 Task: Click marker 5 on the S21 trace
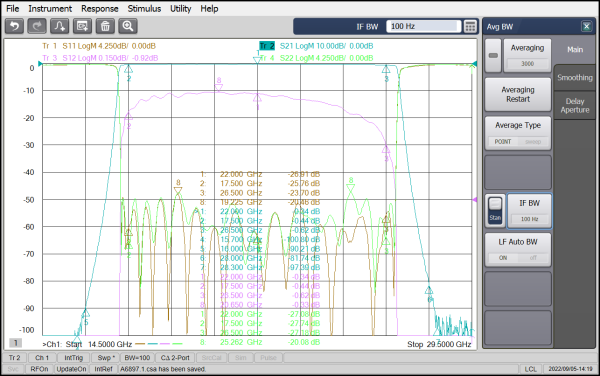pyautogui.click(x=86, y=317)
